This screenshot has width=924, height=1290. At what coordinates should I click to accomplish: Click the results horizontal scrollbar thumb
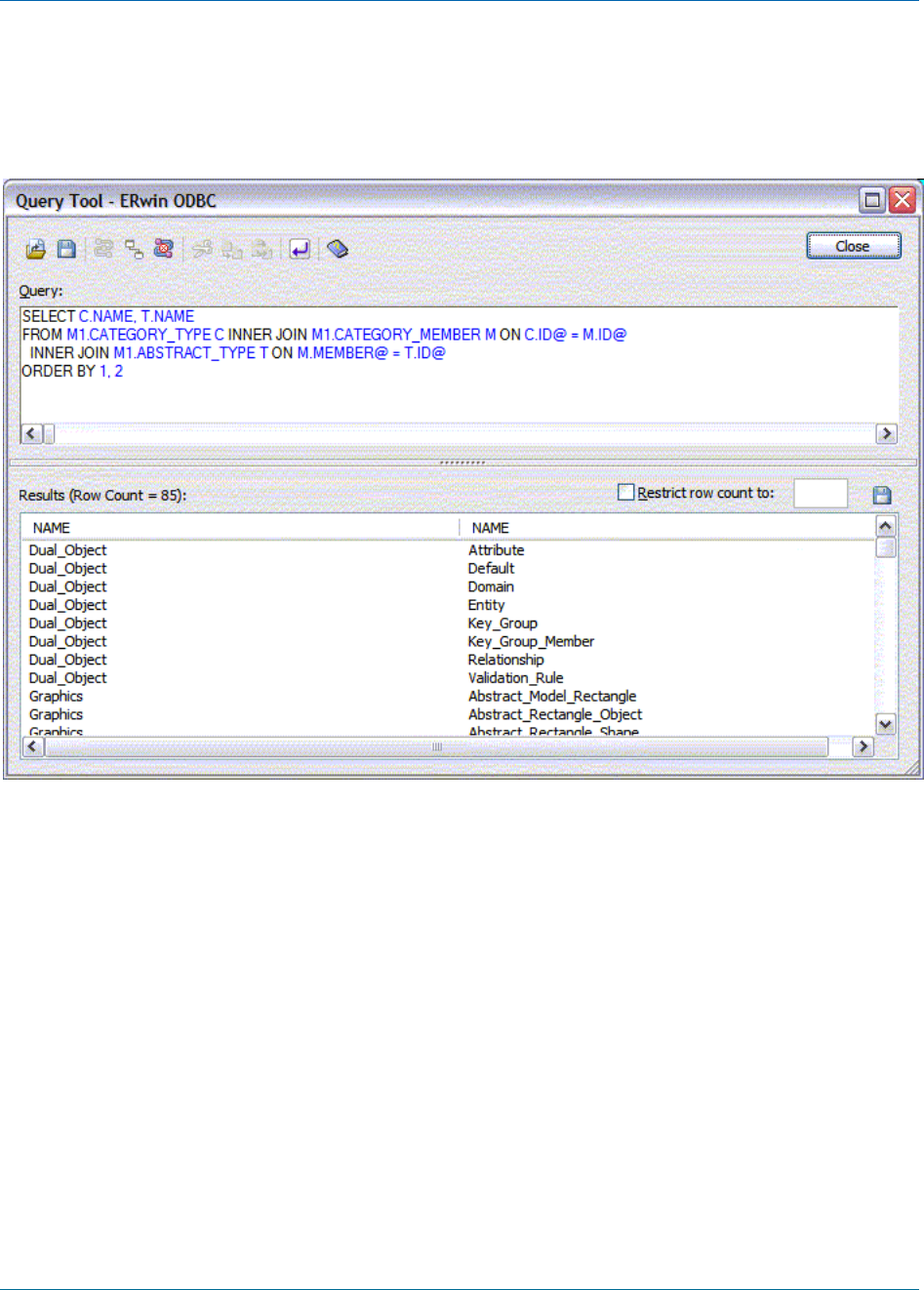[x=436, y=746]
